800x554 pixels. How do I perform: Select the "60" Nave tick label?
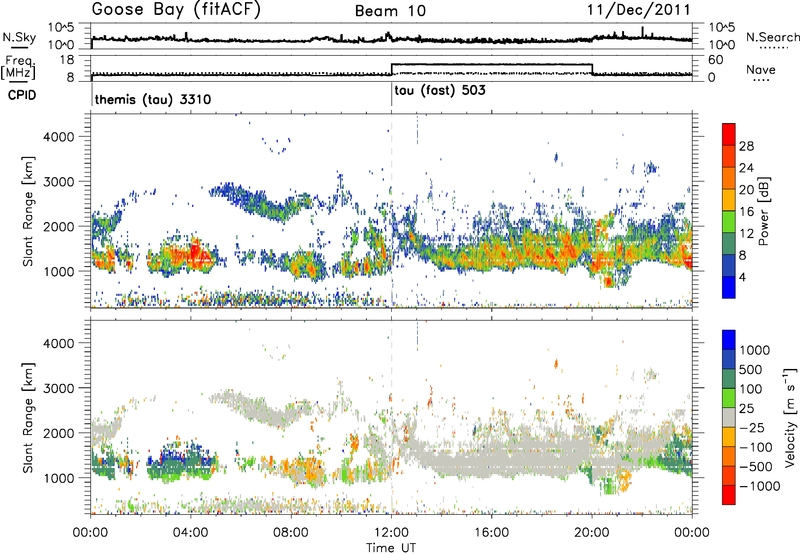(x=716, y=60)
